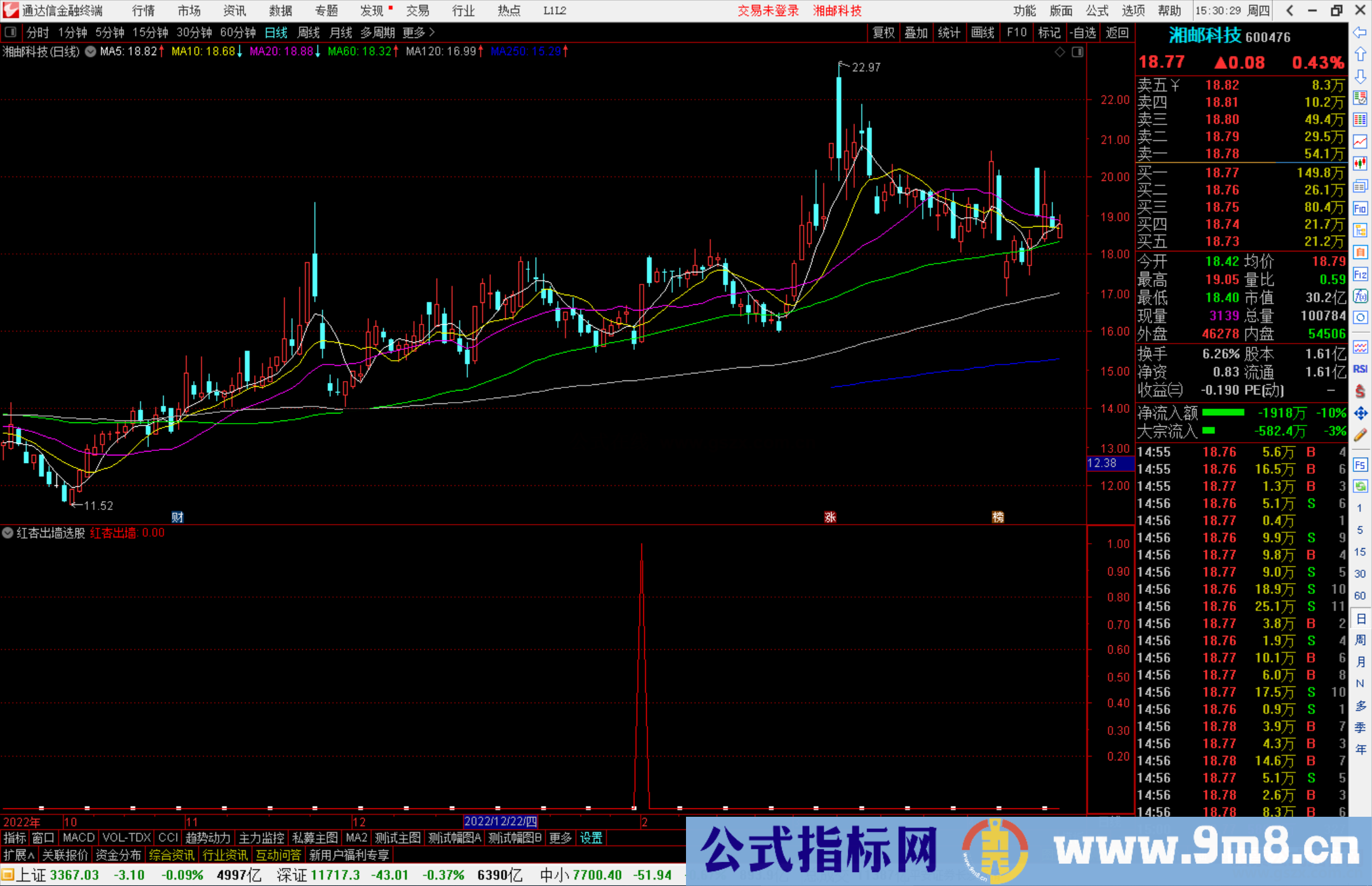This screenshot has width=1372, height=886.
Task: Open the time-sharing line chart icon
Action: click(x=1360, y=142)
